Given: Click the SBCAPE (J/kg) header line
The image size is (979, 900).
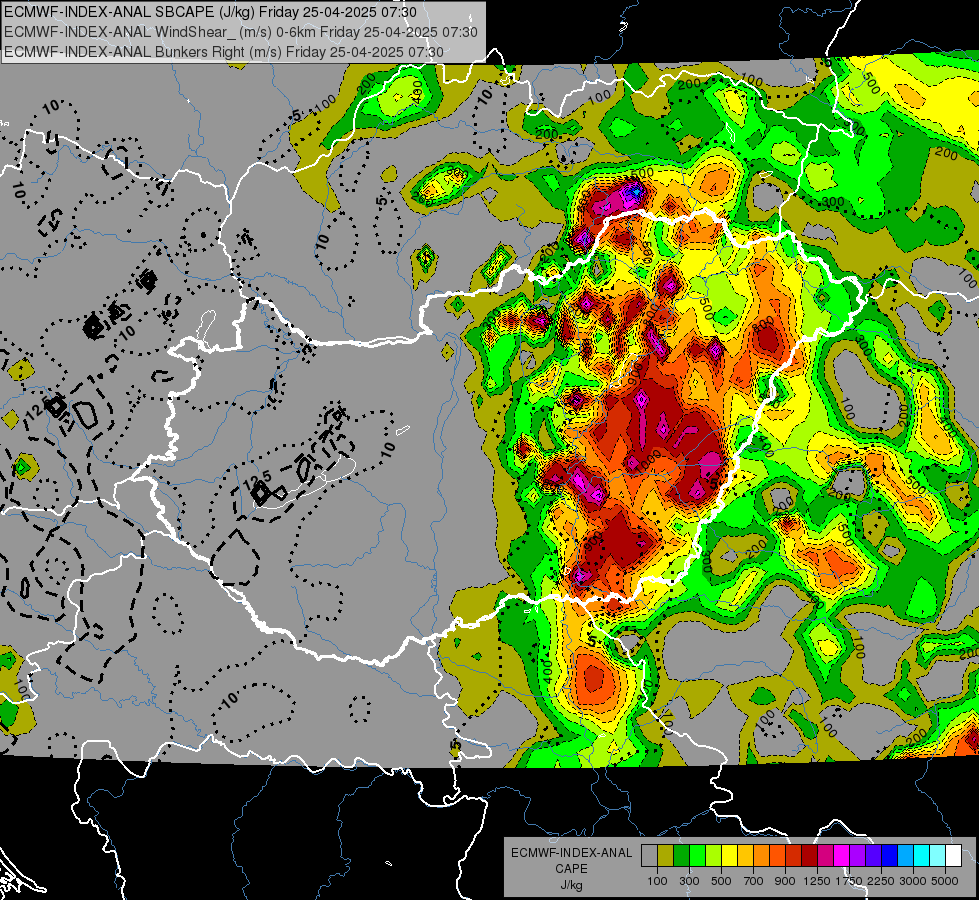Looking at the screenshot, I should click(x=211, y=12).
